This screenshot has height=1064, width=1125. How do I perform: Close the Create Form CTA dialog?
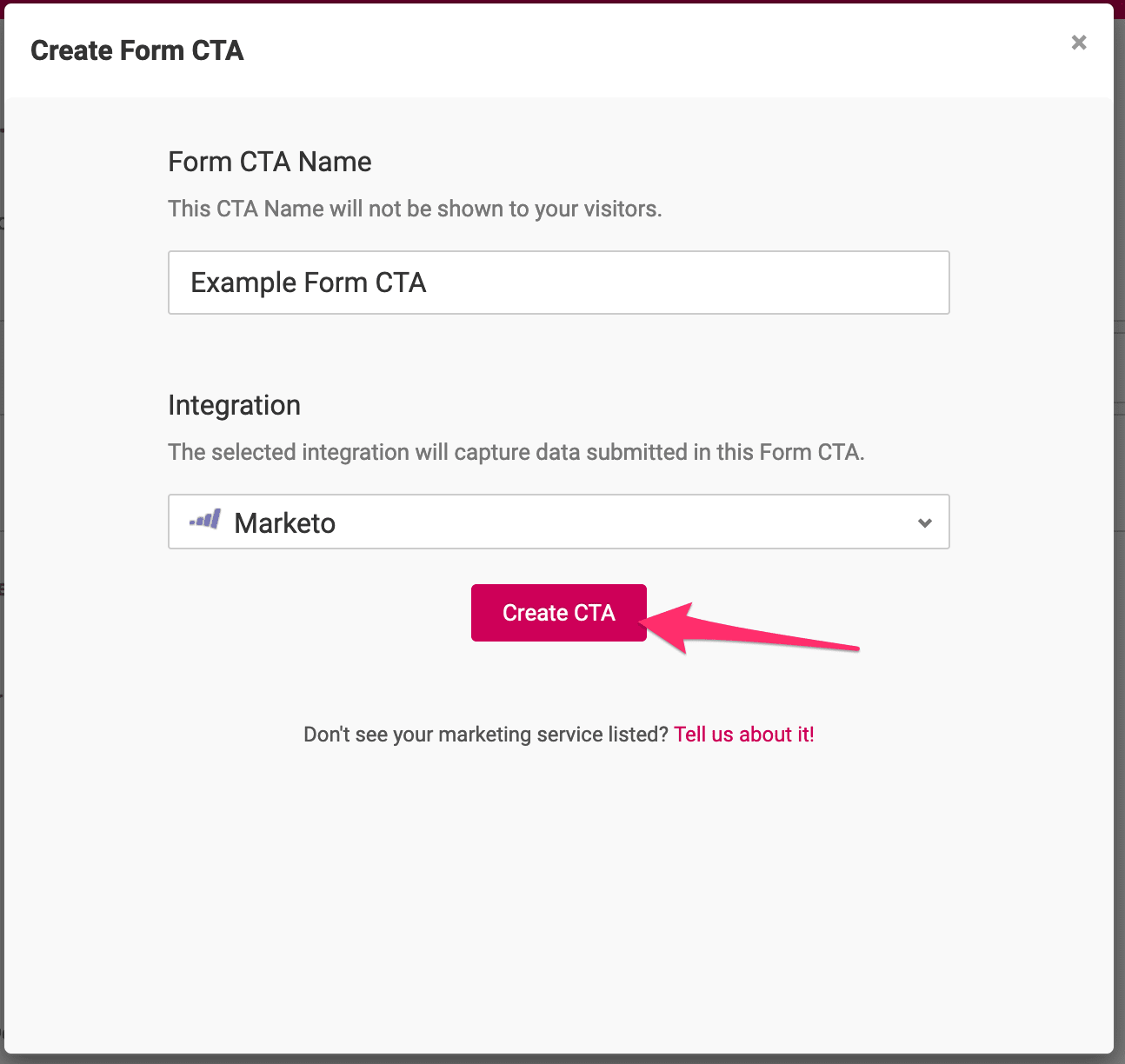point(1079,43)
